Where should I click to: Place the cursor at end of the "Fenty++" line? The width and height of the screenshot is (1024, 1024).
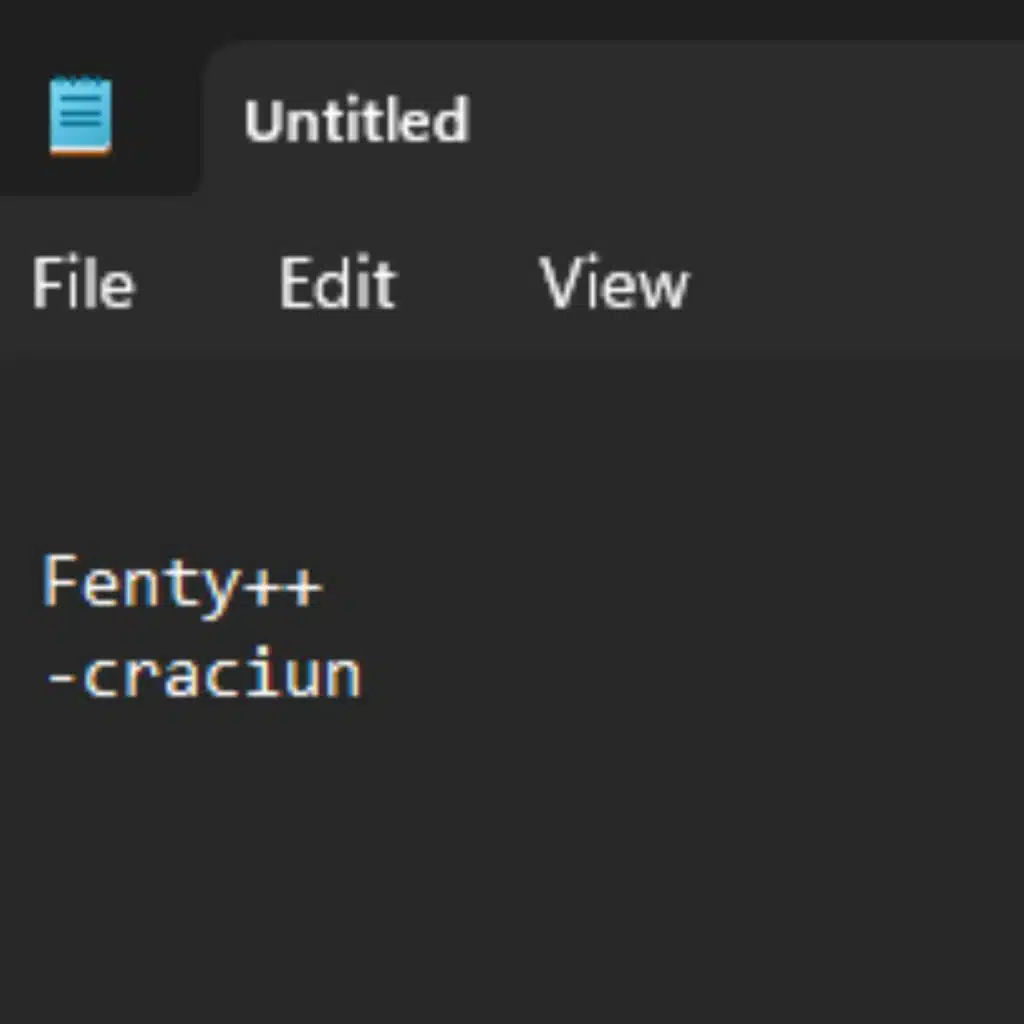pyautogui.click(x=324, y=584)
